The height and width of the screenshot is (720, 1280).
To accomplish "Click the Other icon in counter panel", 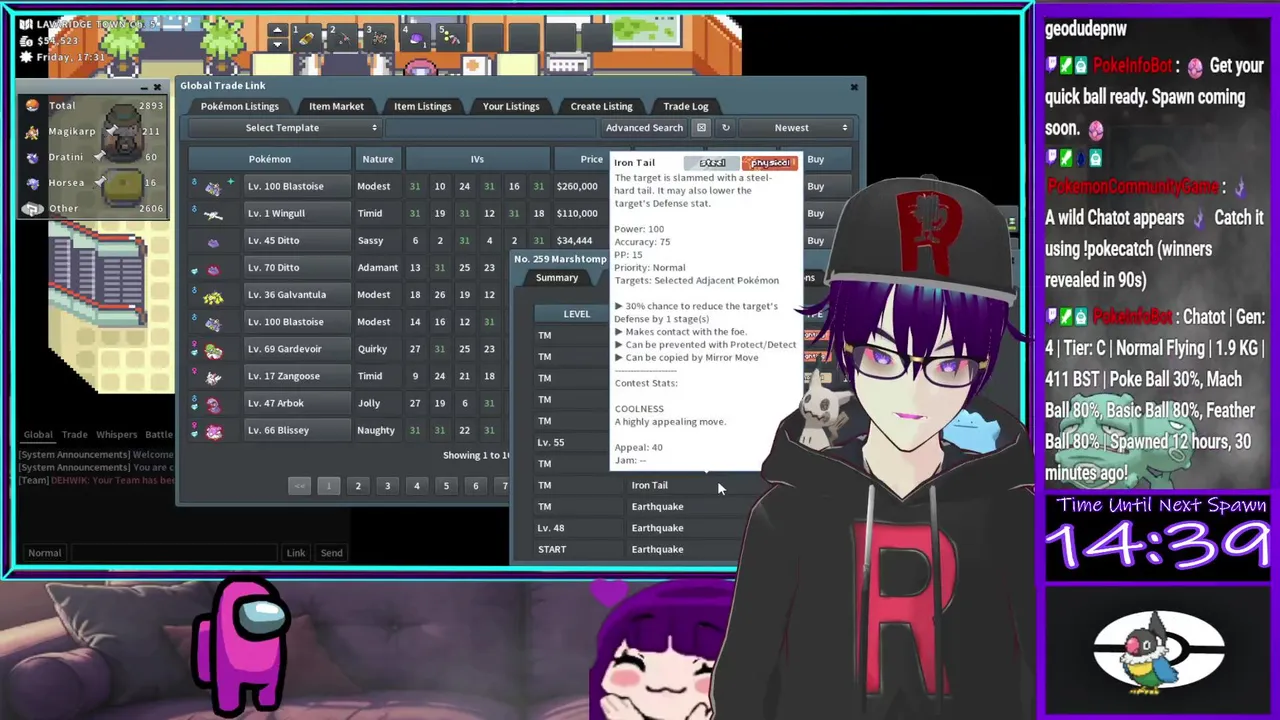I will click(32, 209).
